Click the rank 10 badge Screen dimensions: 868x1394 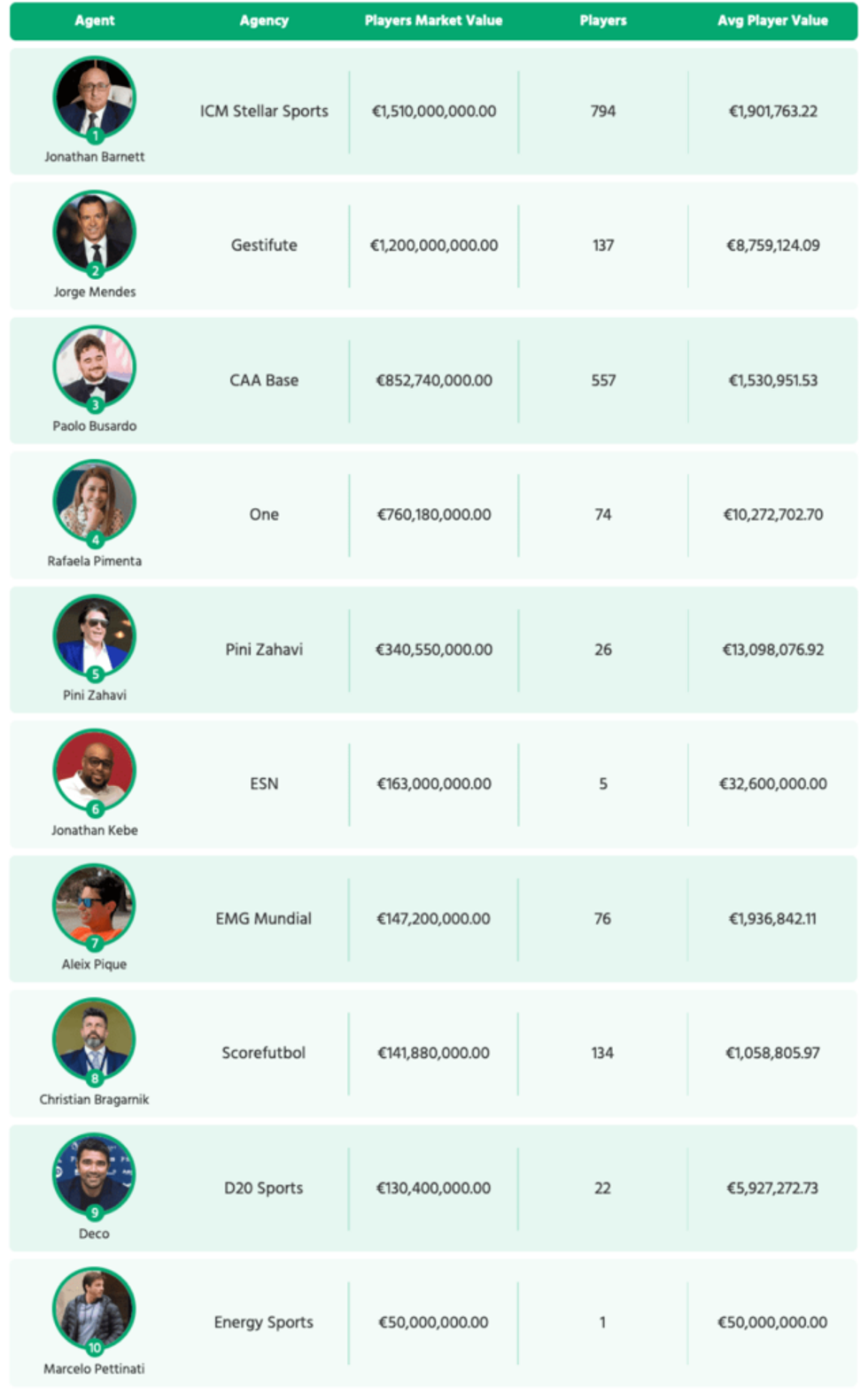95,1348
